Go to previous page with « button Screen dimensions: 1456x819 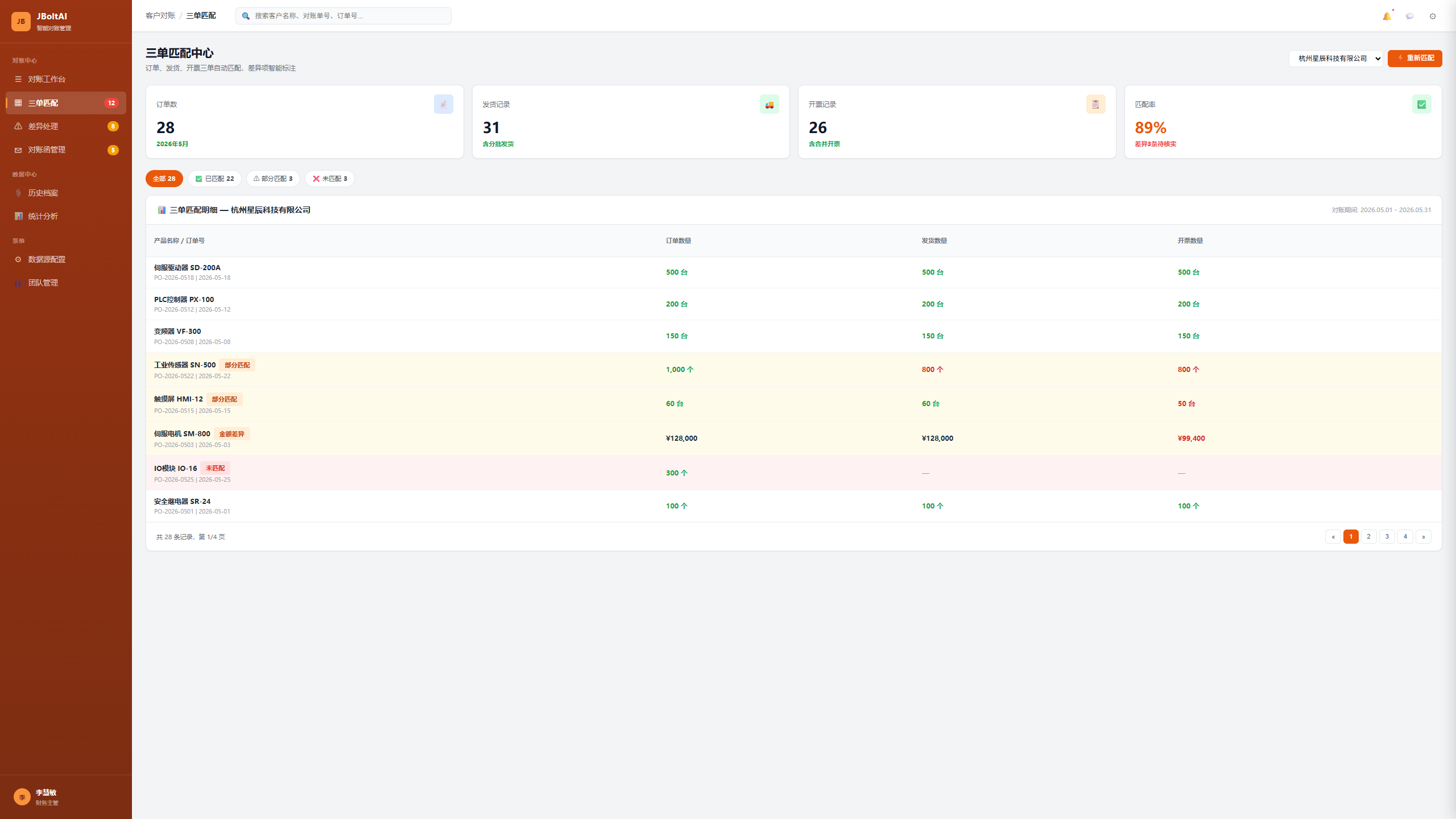[1333, 536]
